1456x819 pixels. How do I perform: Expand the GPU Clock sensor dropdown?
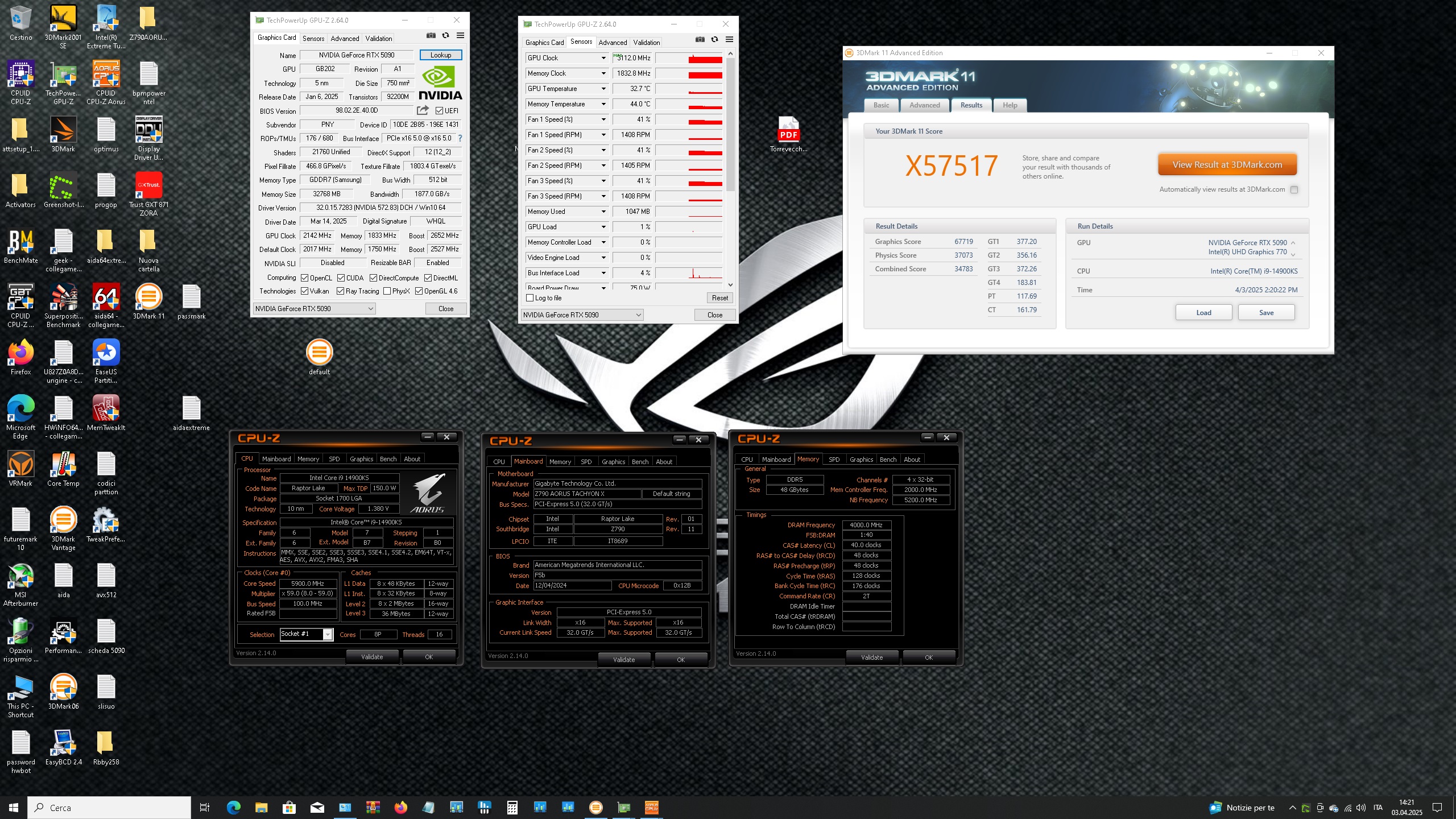(603, 58)
